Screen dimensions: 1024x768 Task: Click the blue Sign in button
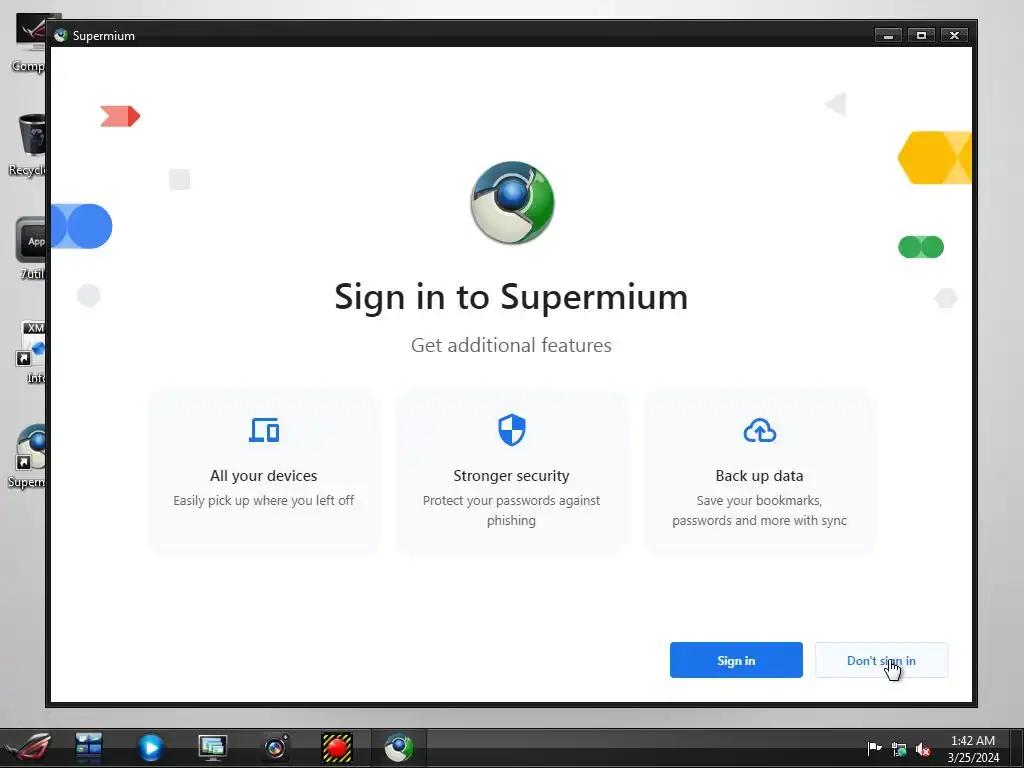[736, 660]
